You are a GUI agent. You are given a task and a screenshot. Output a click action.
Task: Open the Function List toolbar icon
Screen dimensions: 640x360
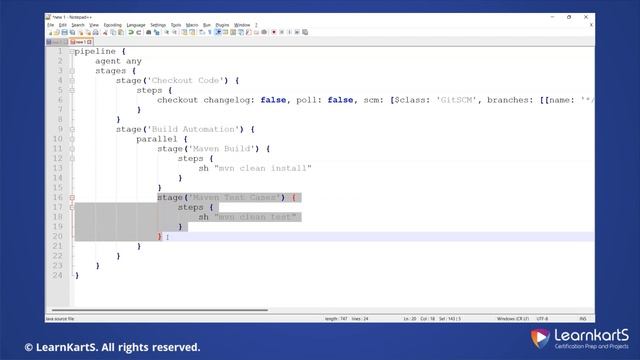pos(249,32)
